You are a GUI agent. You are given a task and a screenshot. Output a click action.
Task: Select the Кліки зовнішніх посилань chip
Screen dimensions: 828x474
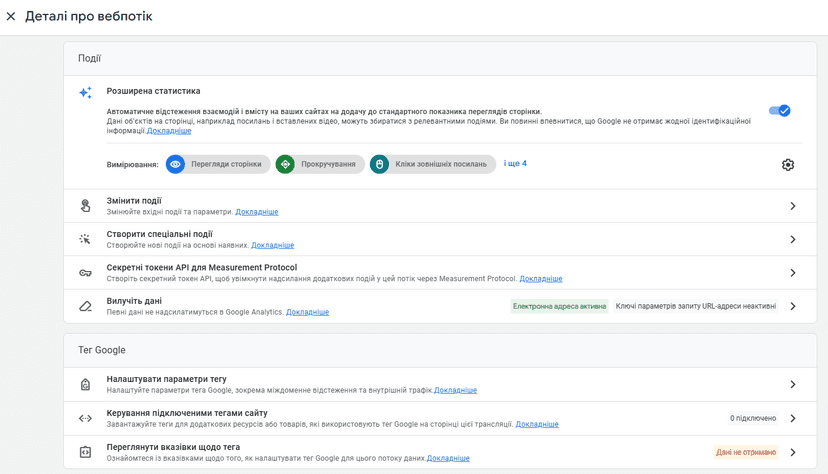(x=432, y=164)
